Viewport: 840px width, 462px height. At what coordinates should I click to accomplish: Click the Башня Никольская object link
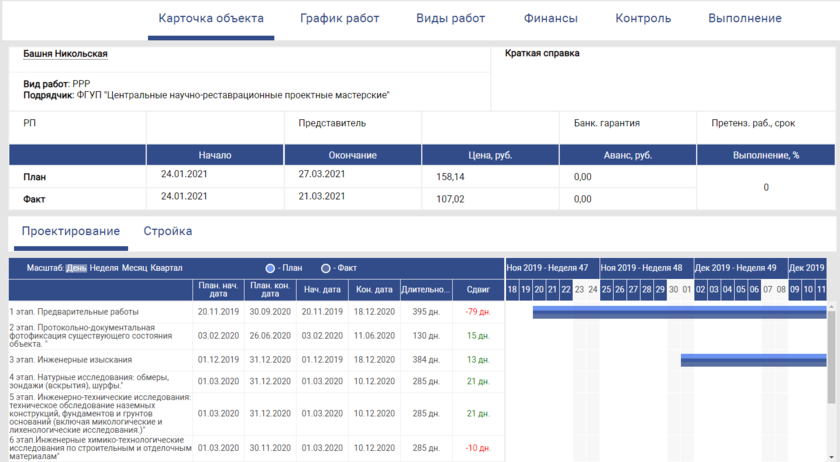65,54
